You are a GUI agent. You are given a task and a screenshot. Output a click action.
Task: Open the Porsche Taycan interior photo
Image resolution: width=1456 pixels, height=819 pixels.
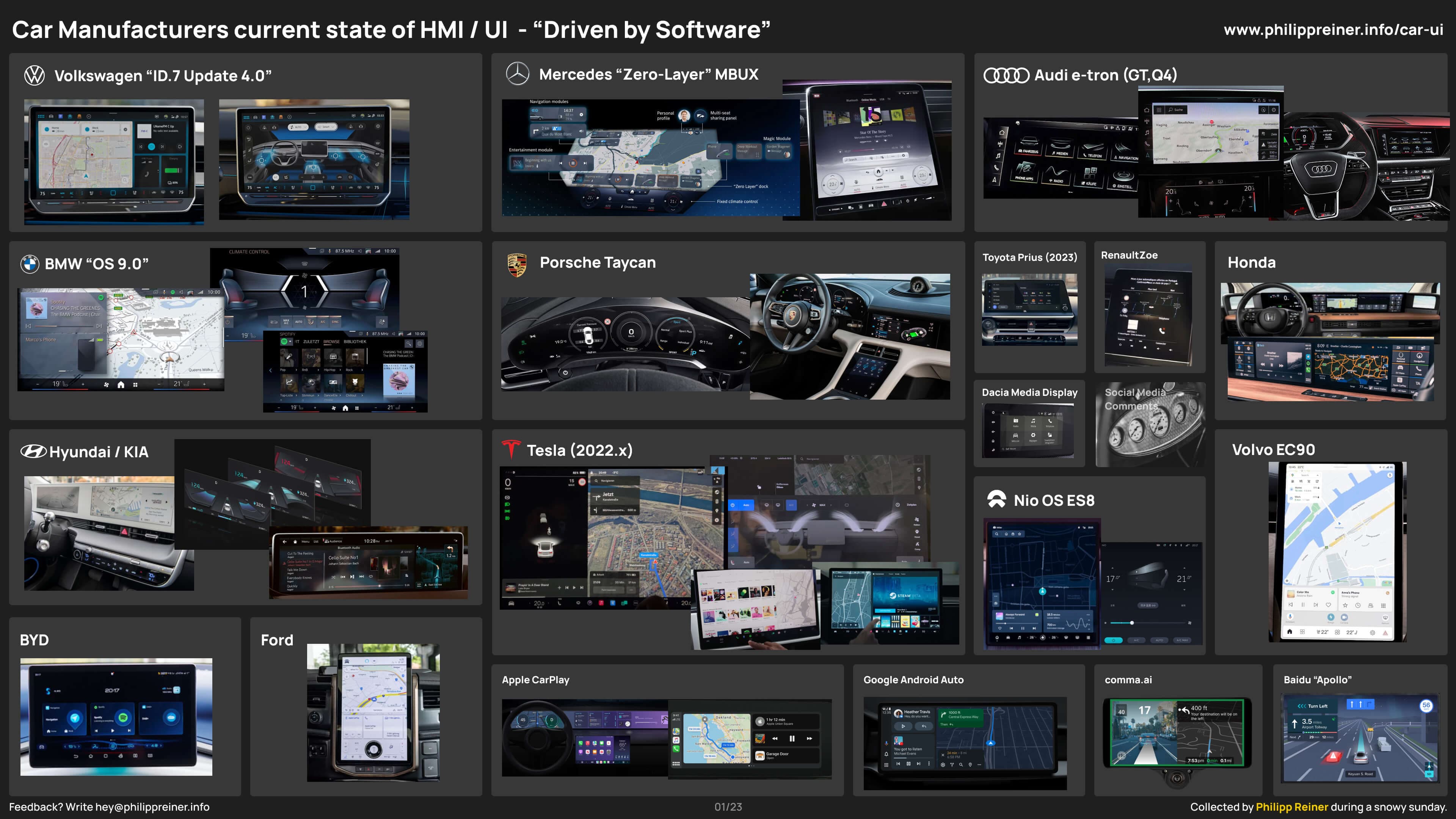click(850, 337)
